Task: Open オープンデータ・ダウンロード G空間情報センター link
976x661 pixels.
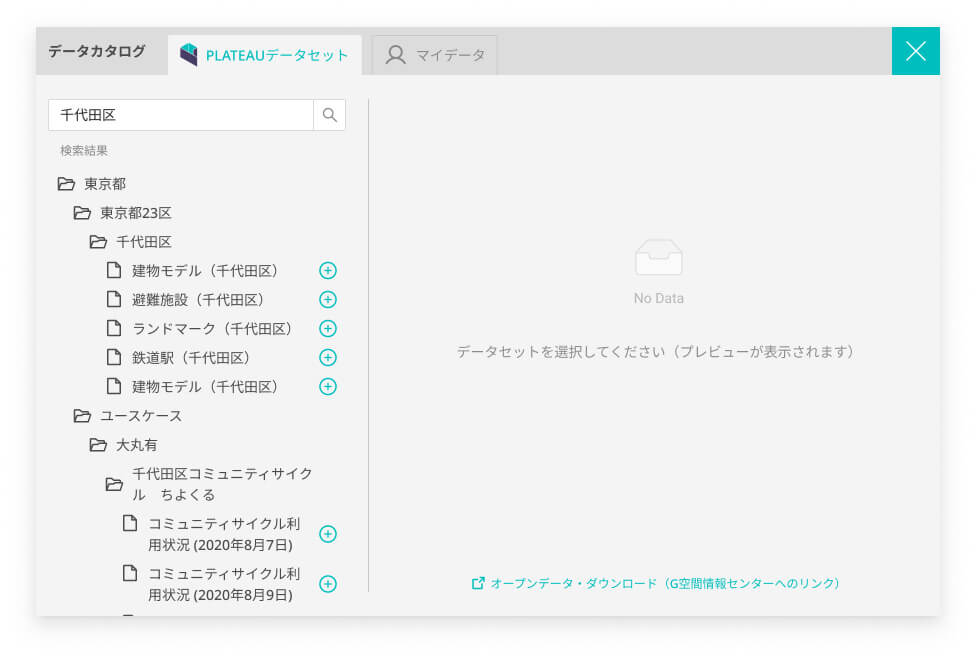Action: coord(655,583)
